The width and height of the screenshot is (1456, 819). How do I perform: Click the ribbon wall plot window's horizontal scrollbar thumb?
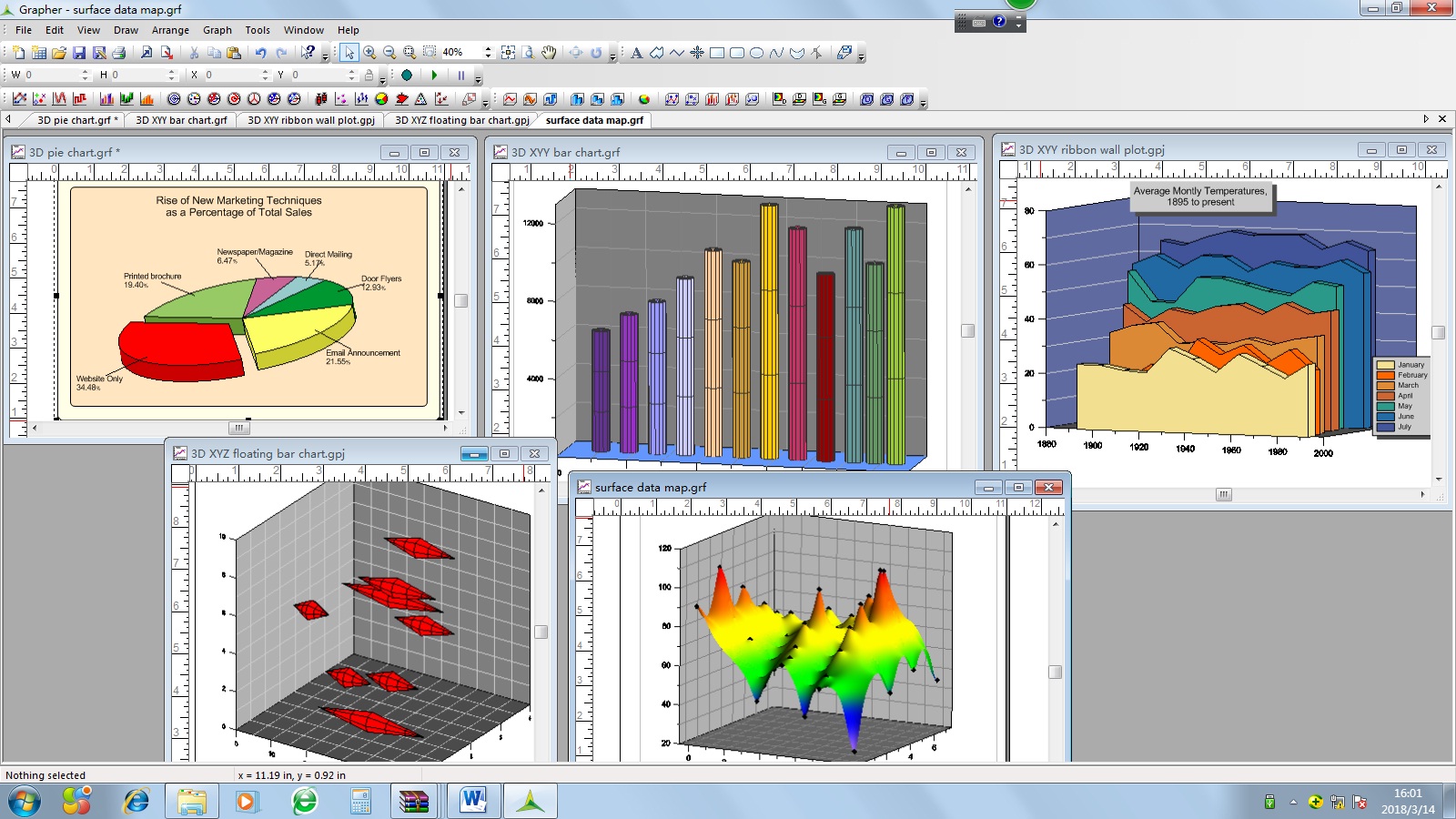tap(1224, 494)
